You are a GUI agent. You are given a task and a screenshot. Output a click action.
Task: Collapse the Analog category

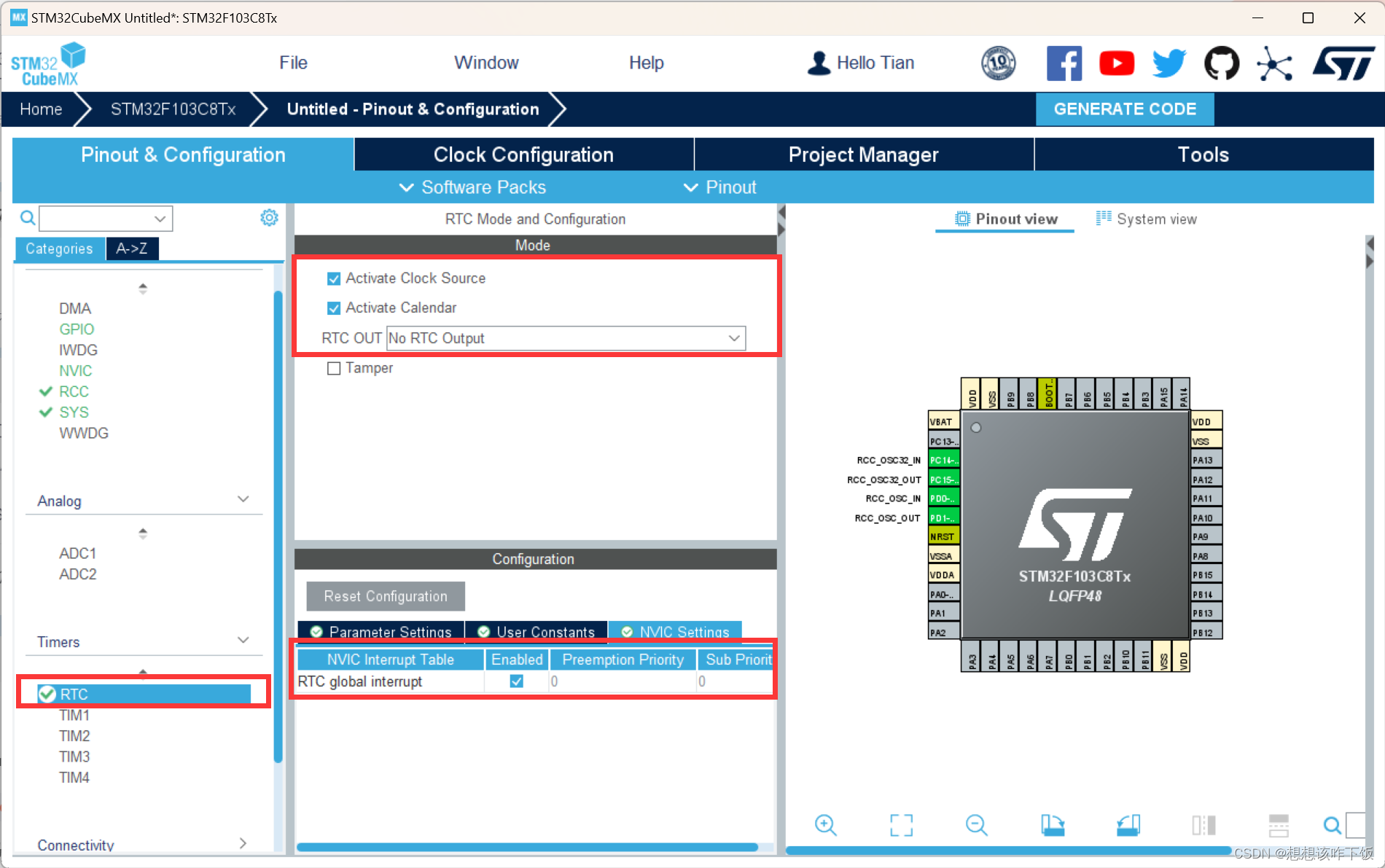(243, 499)
